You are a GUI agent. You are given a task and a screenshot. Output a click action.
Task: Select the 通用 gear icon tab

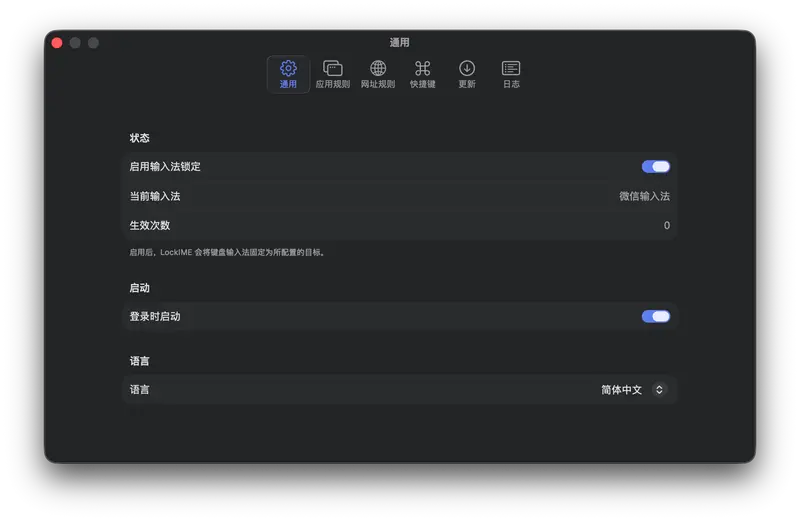click(288, 74)
